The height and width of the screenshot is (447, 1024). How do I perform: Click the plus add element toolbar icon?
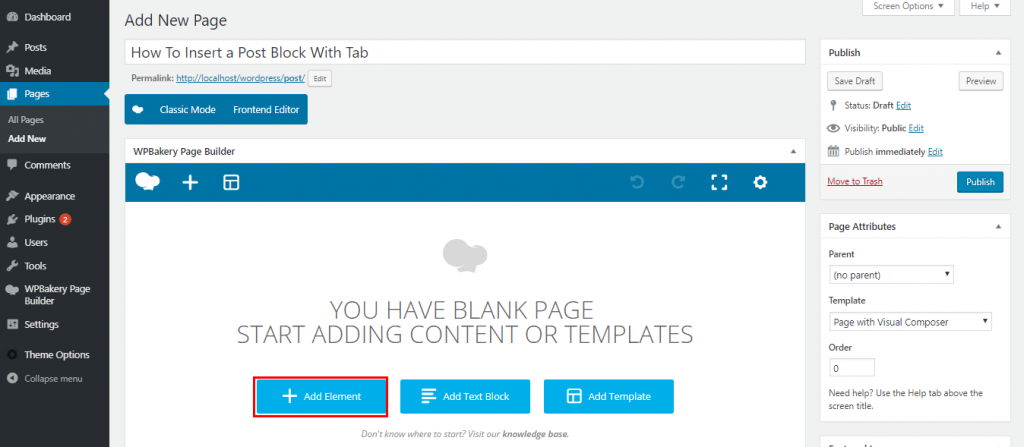click(x=190, y=182)
